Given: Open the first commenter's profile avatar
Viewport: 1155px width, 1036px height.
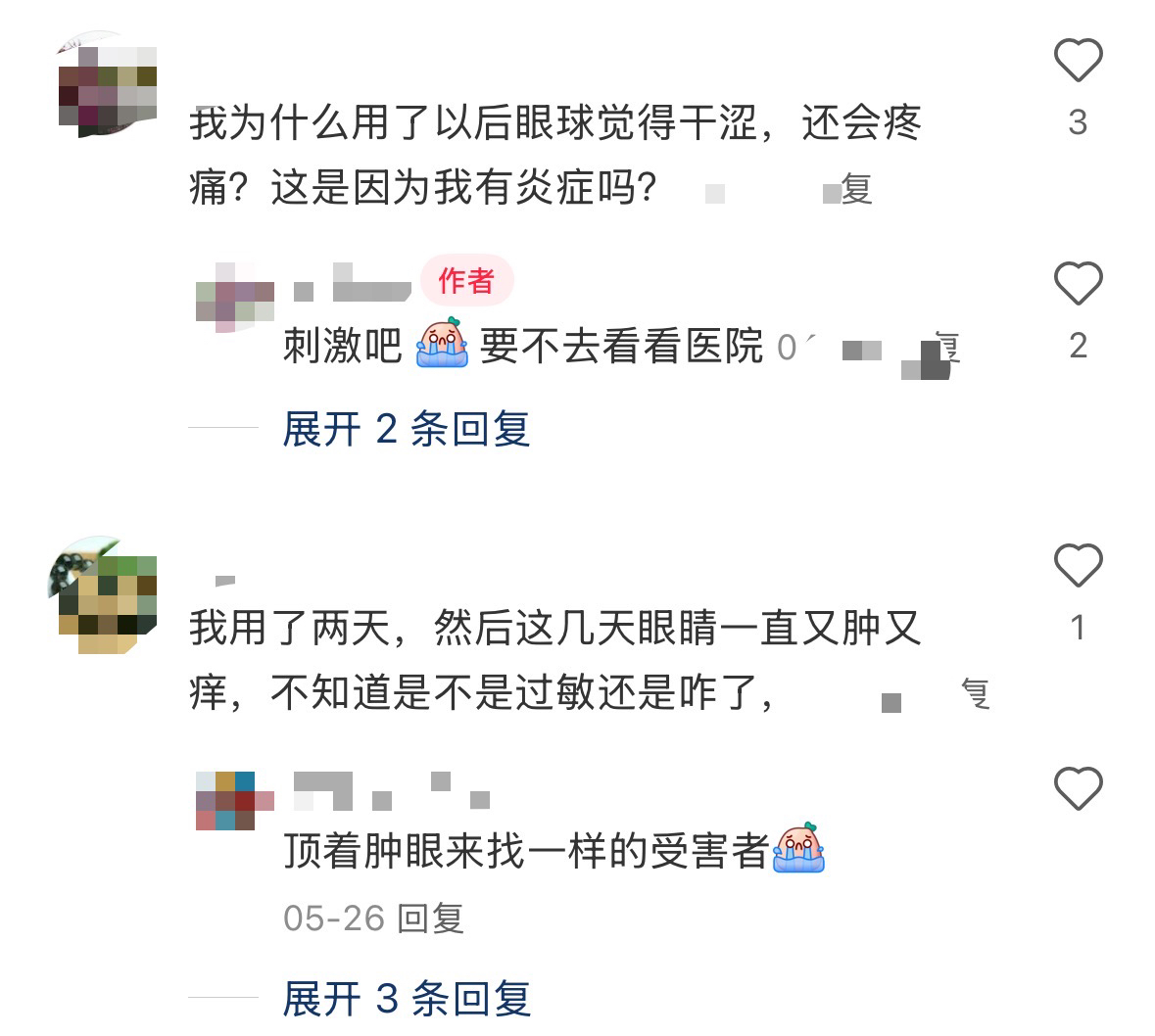Looking at the screenshot, I should (x=107, y=84).
